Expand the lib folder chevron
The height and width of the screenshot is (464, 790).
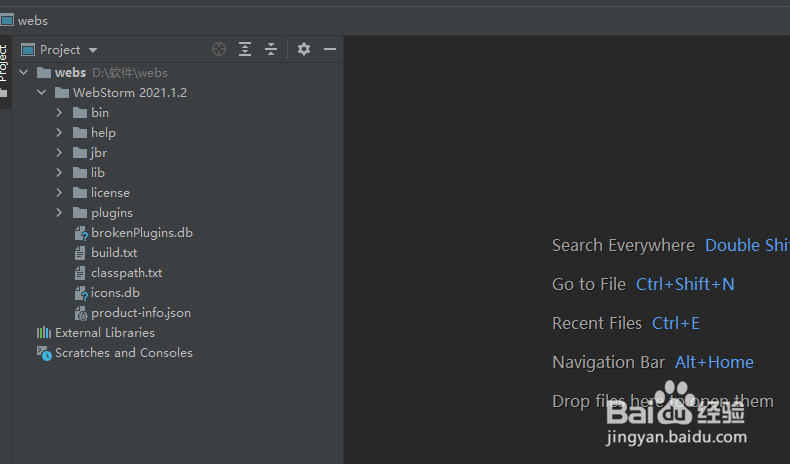[x=59, y=173]
